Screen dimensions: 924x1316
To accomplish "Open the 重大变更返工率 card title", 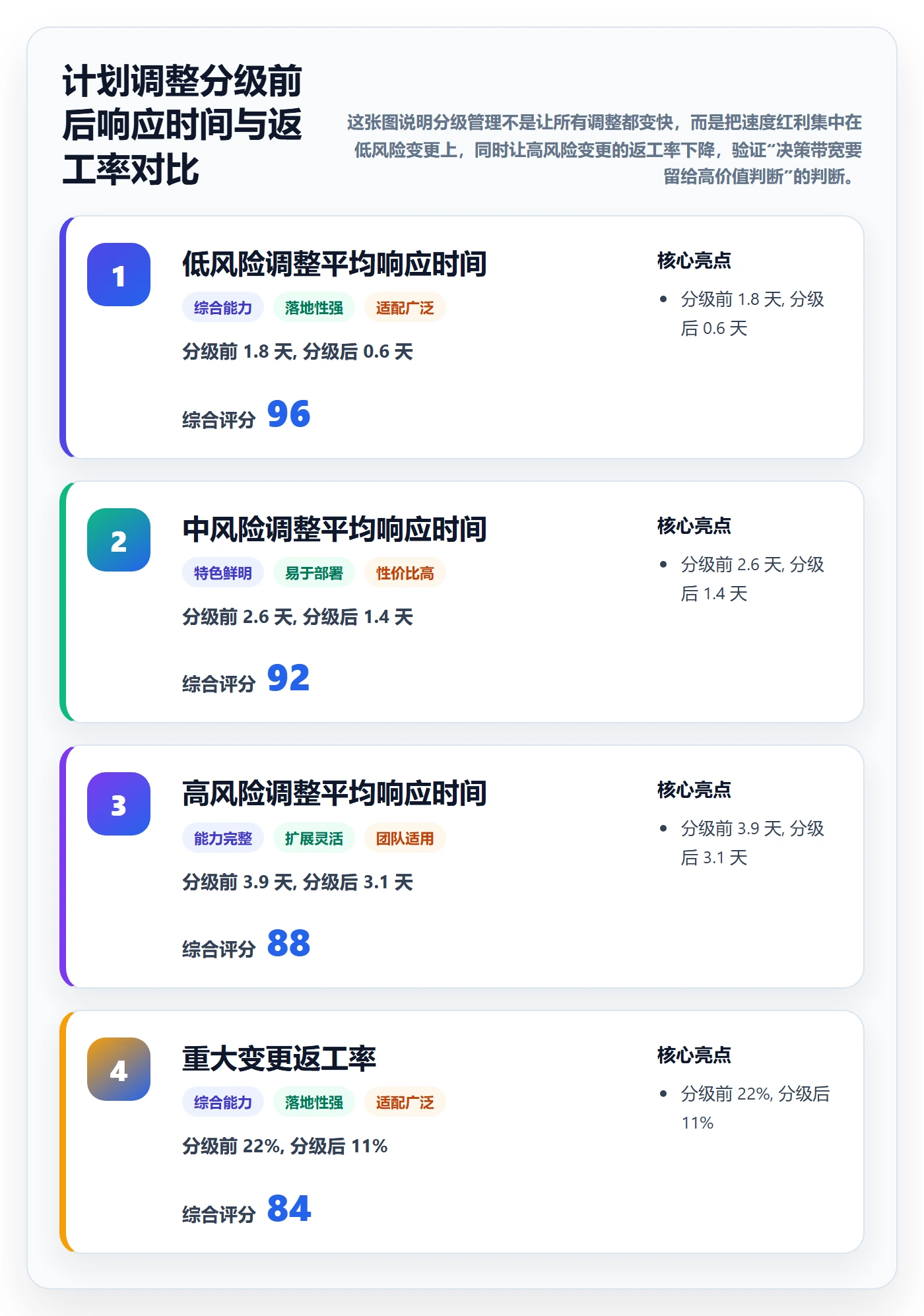I will 279,1059.
